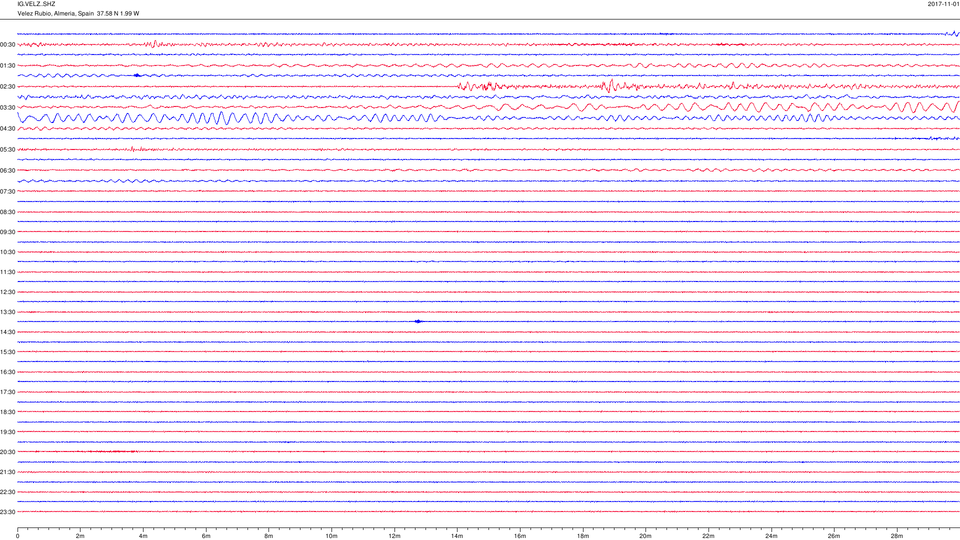Choose the 10:30 trace label
Viewport: 960px width, 540px height.
(8, 252)
